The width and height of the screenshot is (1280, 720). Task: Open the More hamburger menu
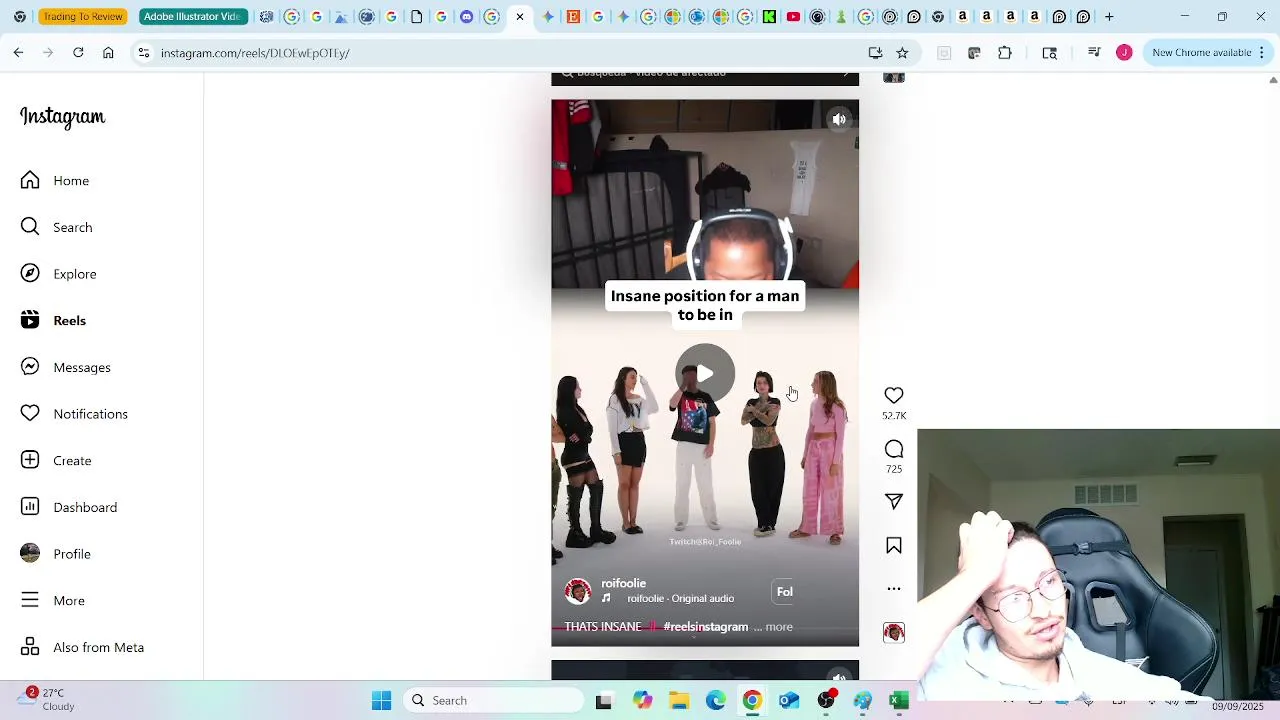click(53, 601)
